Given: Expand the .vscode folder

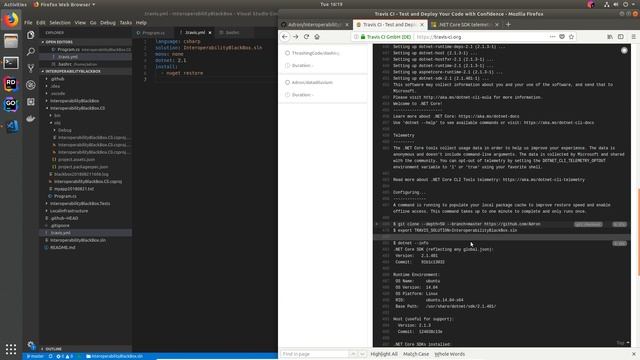Looking at the screenshot, I should (x=58, y=93).
